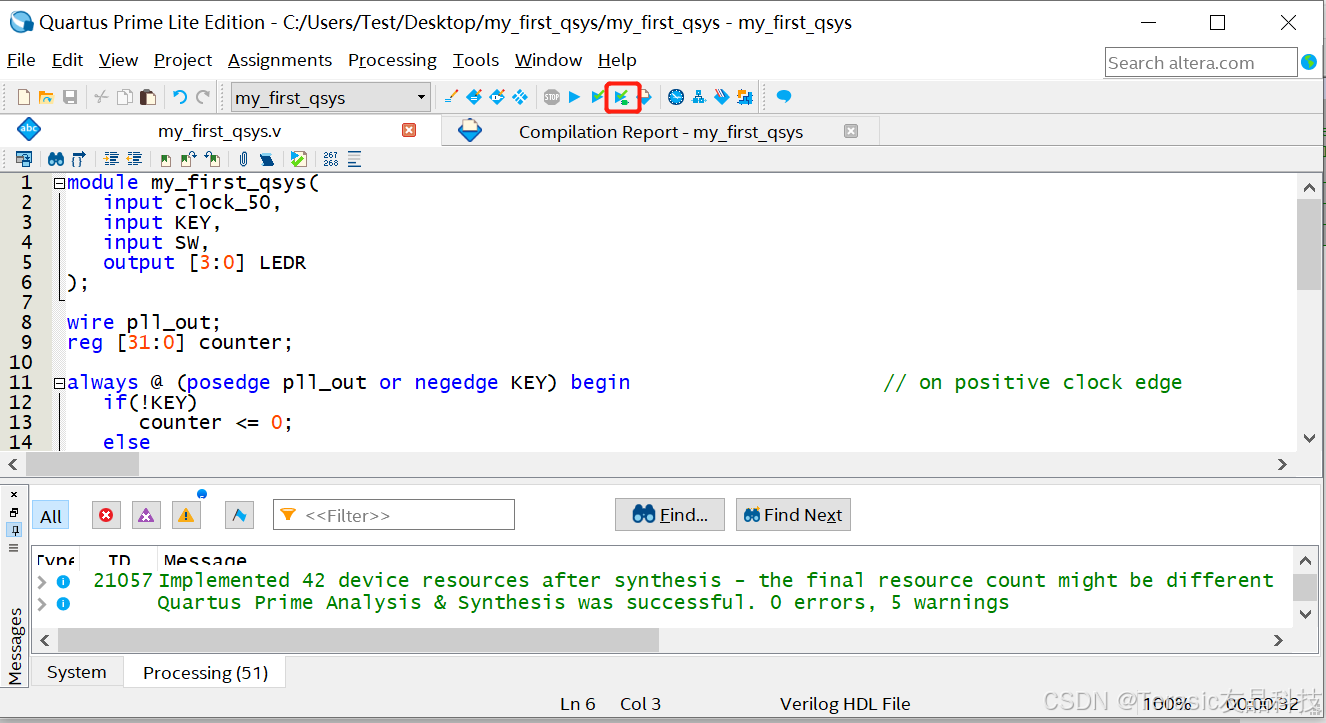The height and width of the screenshot is (723, 1326).
Task: Click the Search altera.com field
Action: 1201,62
